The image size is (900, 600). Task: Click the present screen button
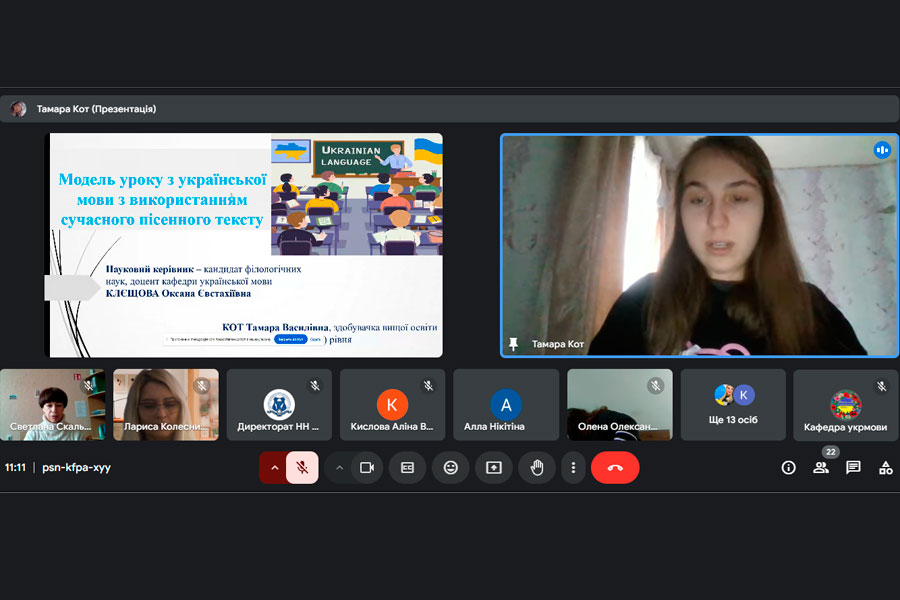pyautogui.click(x=494, y=467)
